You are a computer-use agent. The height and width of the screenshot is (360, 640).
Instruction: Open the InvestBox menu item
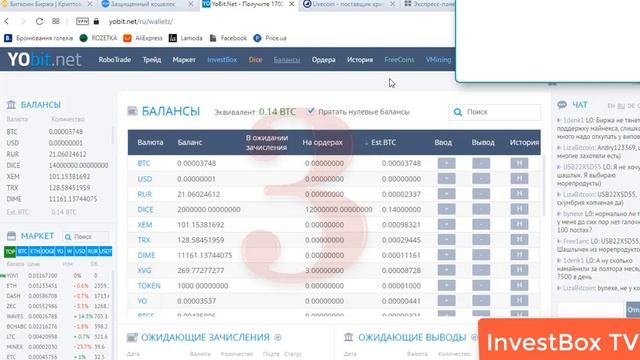222,60
